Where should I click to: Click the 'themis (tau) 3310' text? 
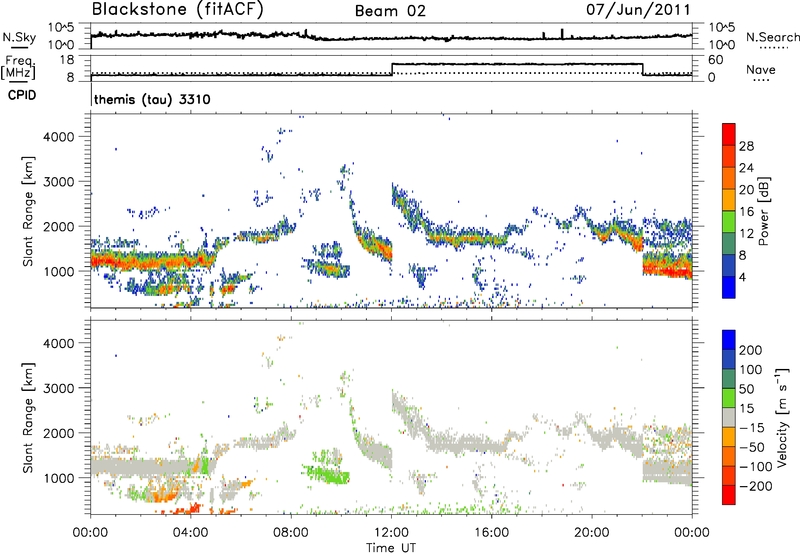coord(152,99)
